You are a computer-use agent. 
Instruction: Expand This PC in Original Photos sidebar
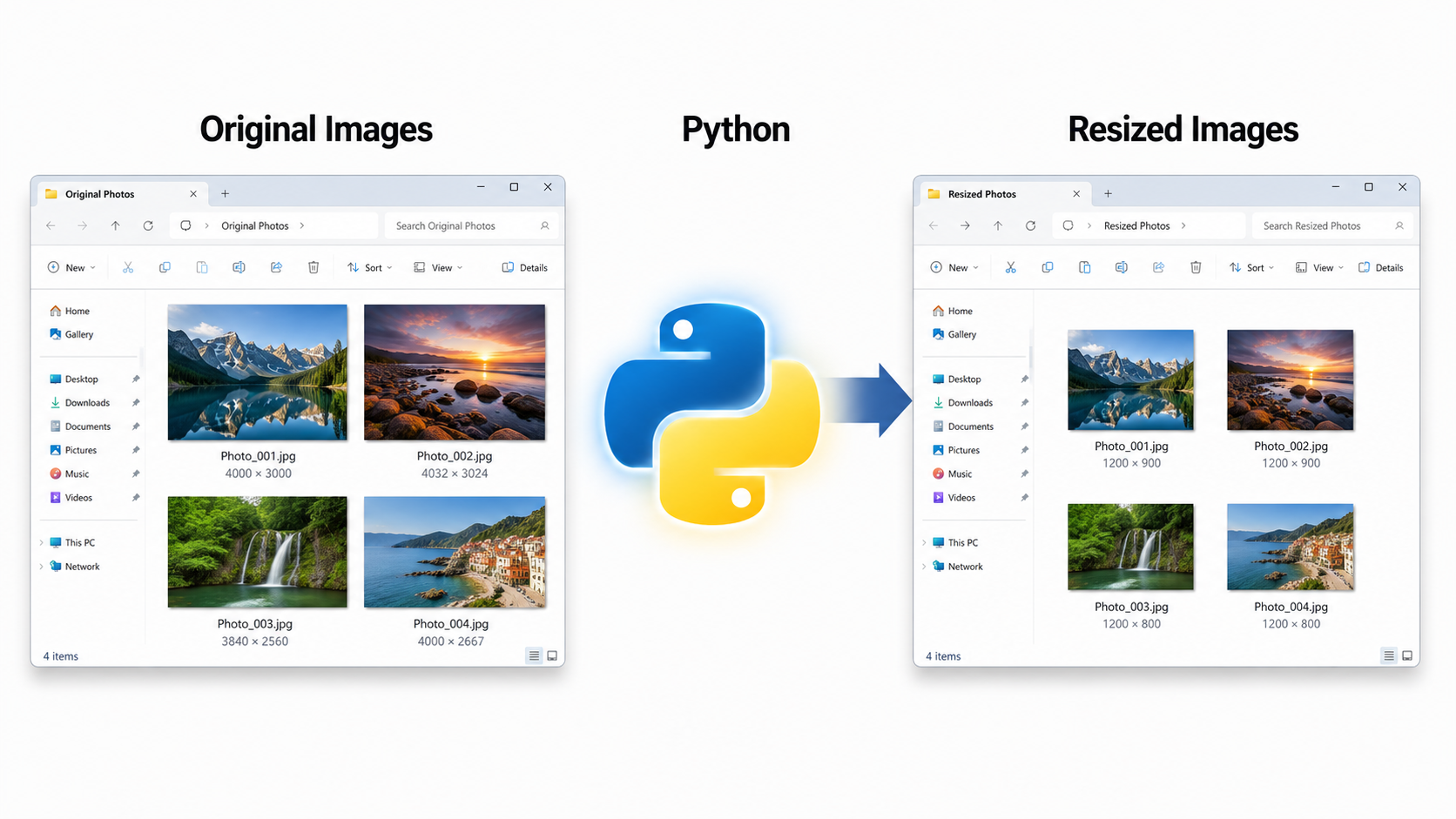click(x=42, y=542)
